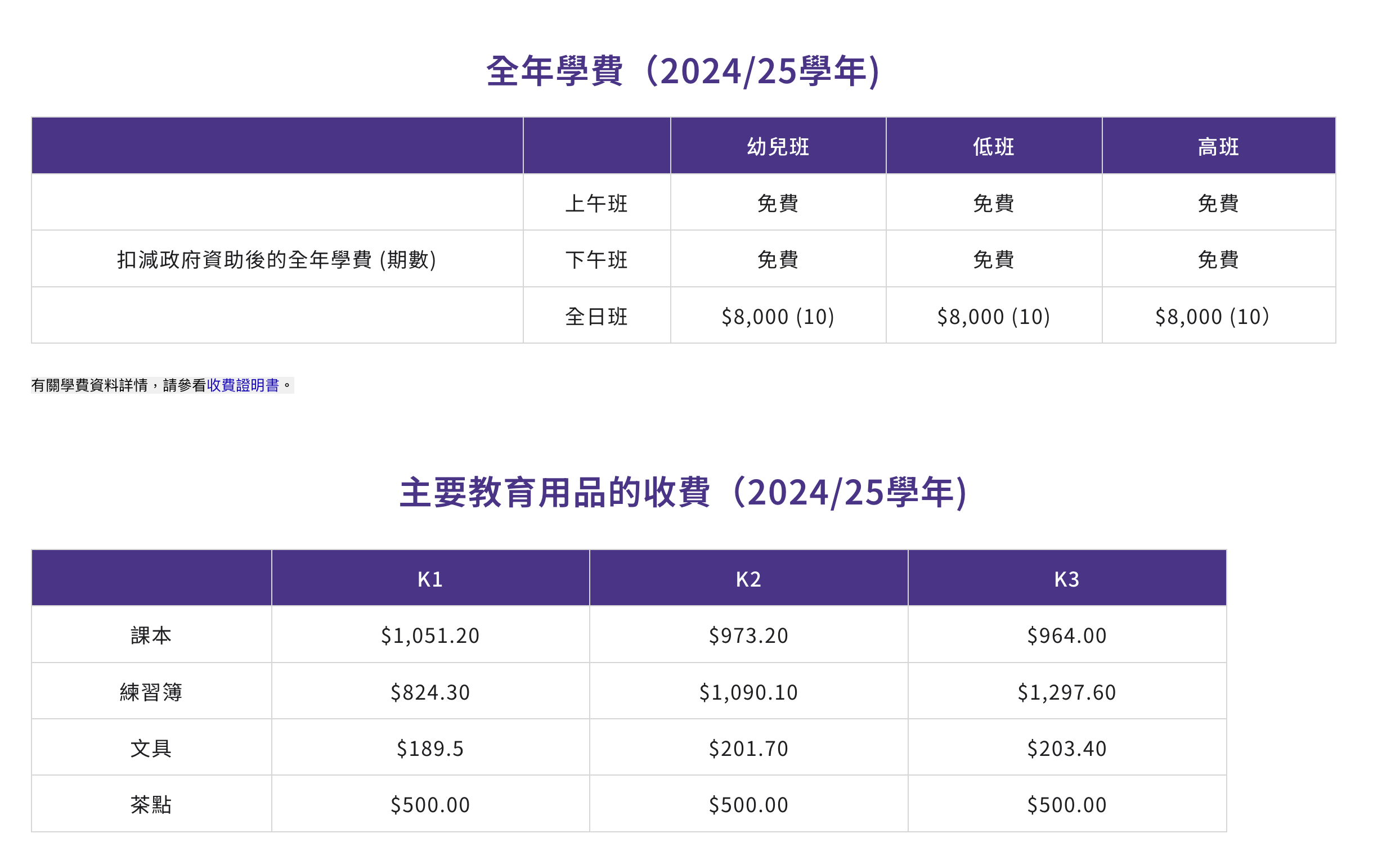Click the 練習簿 row label
The width and height of the screenshot is (1400, 865).
pos(151,692)
